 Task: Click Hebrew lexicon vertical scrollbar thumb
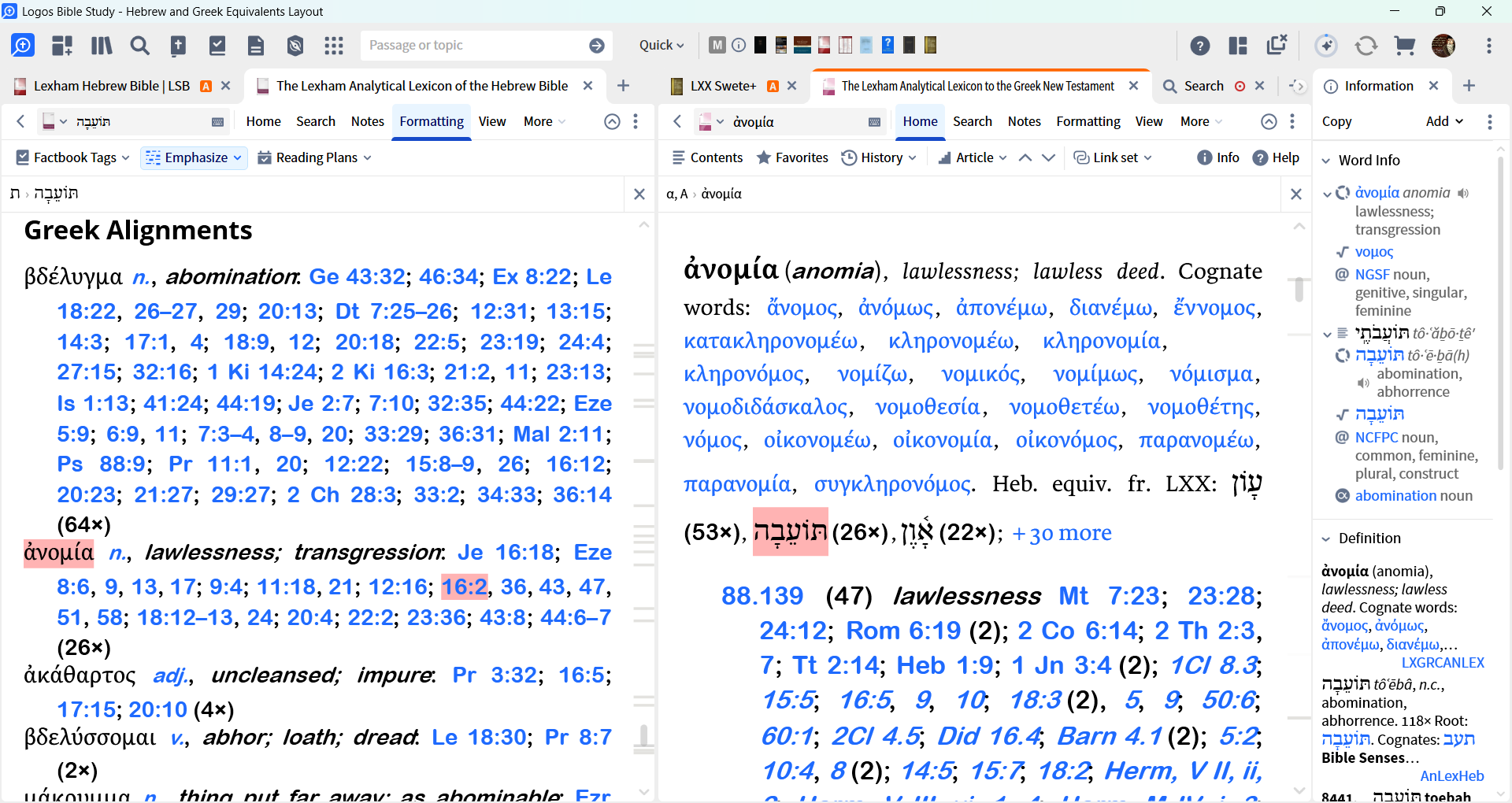click(644, 736)
